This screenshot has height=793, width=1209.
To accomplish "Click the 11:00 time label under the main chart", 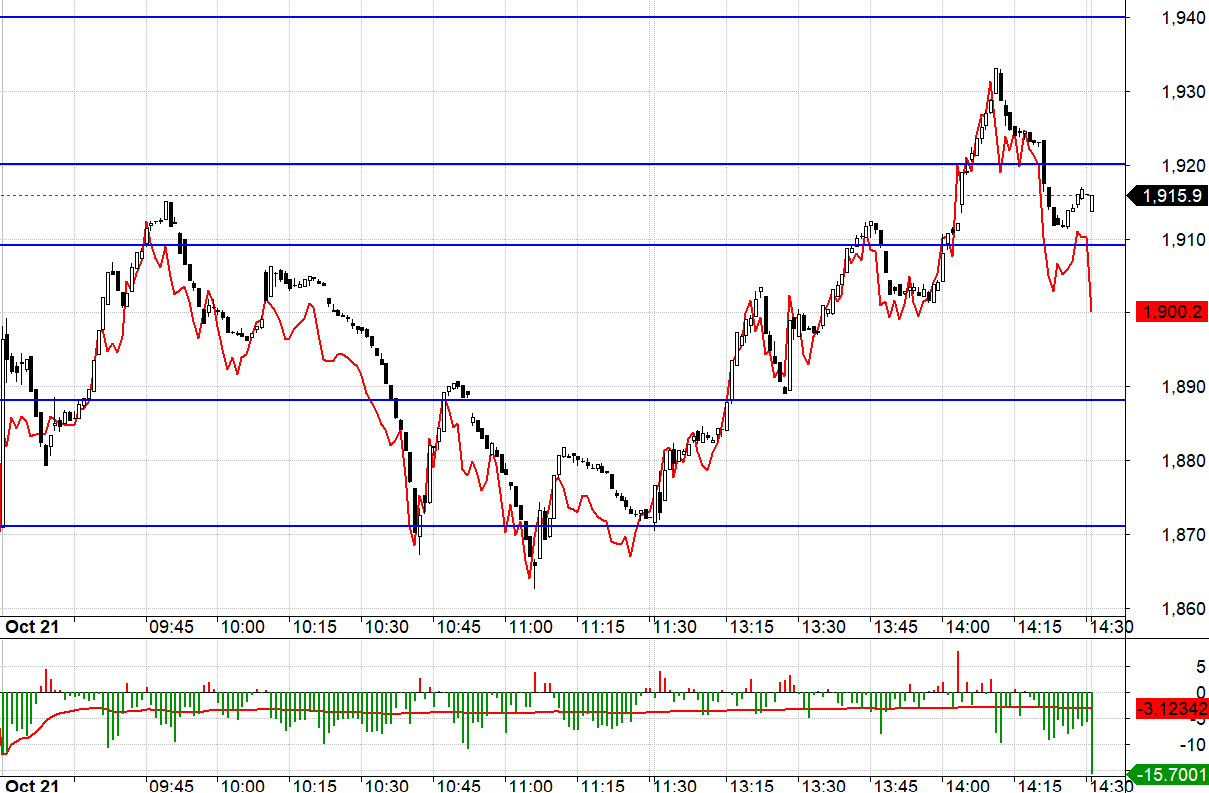I will (x=530, y=627).
